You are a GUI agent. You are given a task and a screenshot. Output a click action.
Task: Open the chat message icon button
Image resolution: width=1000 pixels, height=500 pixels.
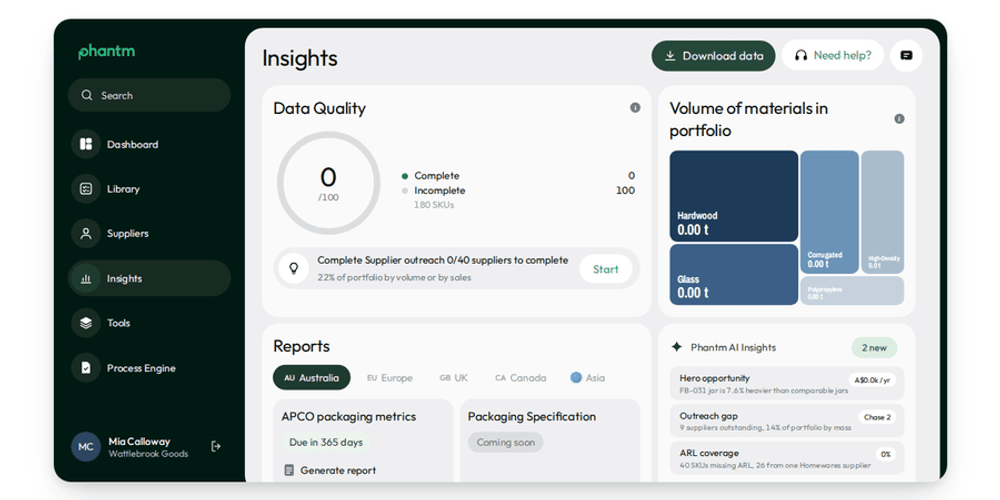[x=906, y=55]
